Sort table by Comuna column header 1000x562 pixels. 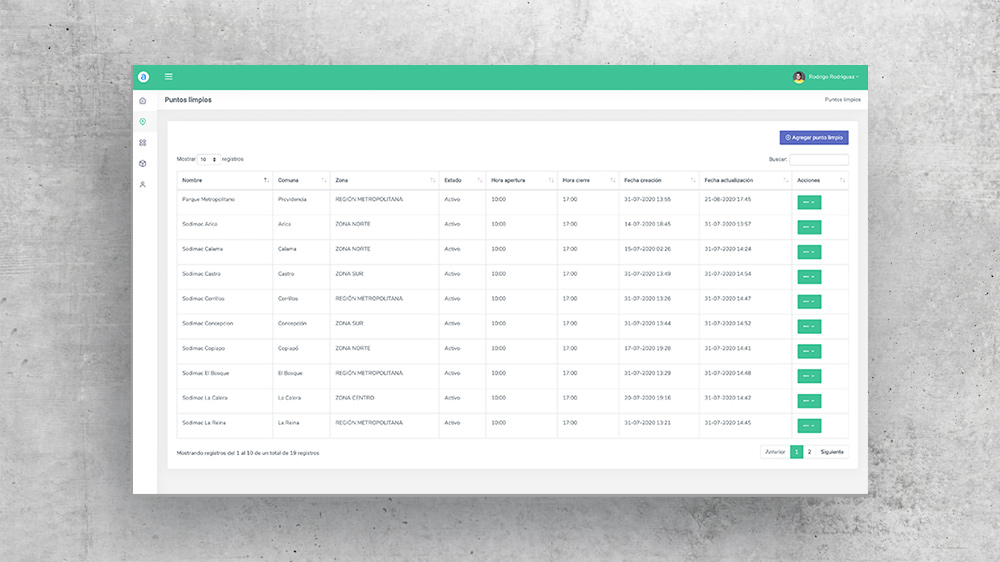(x=301, y=180)
